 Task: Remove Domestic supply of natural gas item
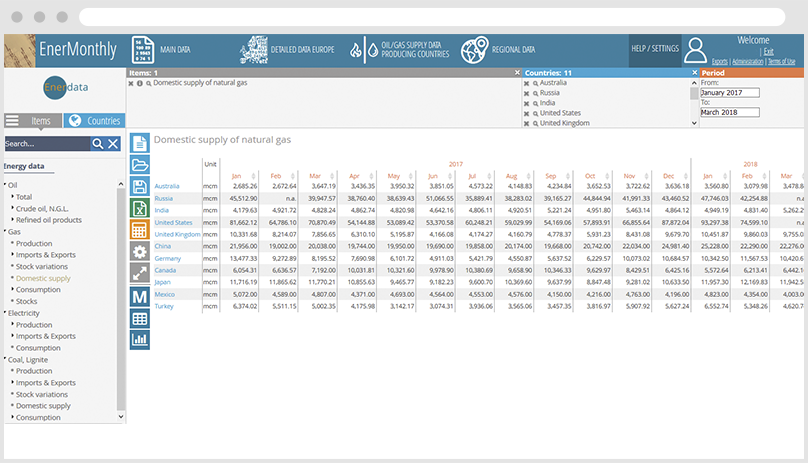coord(131,83)
